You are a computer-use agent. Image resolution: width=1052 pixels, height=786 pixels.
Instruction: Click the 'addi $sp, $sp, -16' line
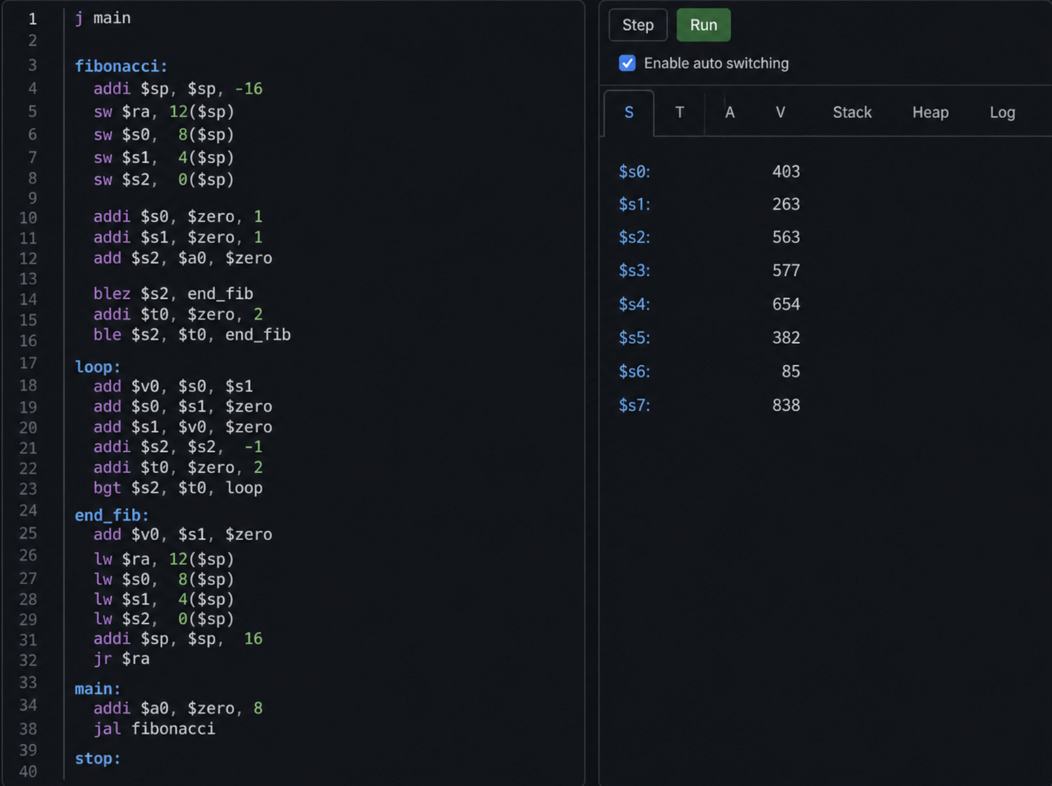(178, 89)
